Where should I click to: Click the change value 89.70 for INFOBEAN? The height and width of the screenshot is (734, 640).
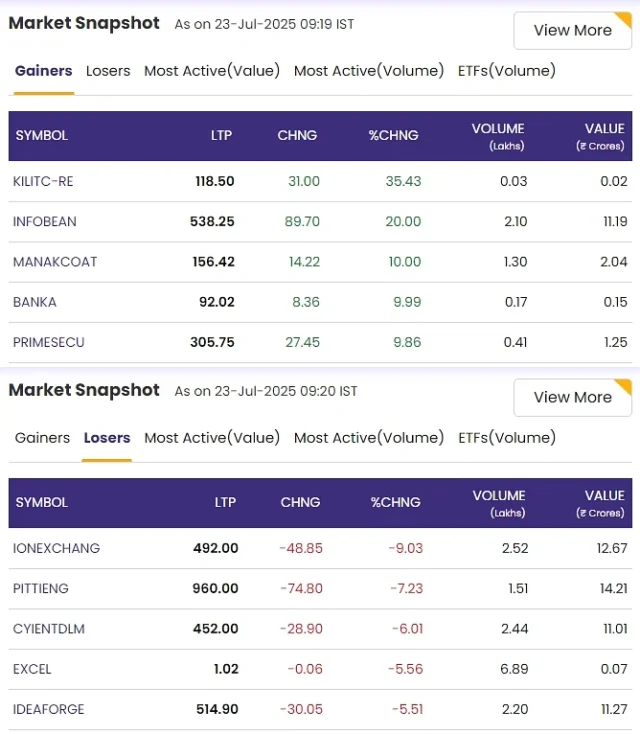click(302, 221)
